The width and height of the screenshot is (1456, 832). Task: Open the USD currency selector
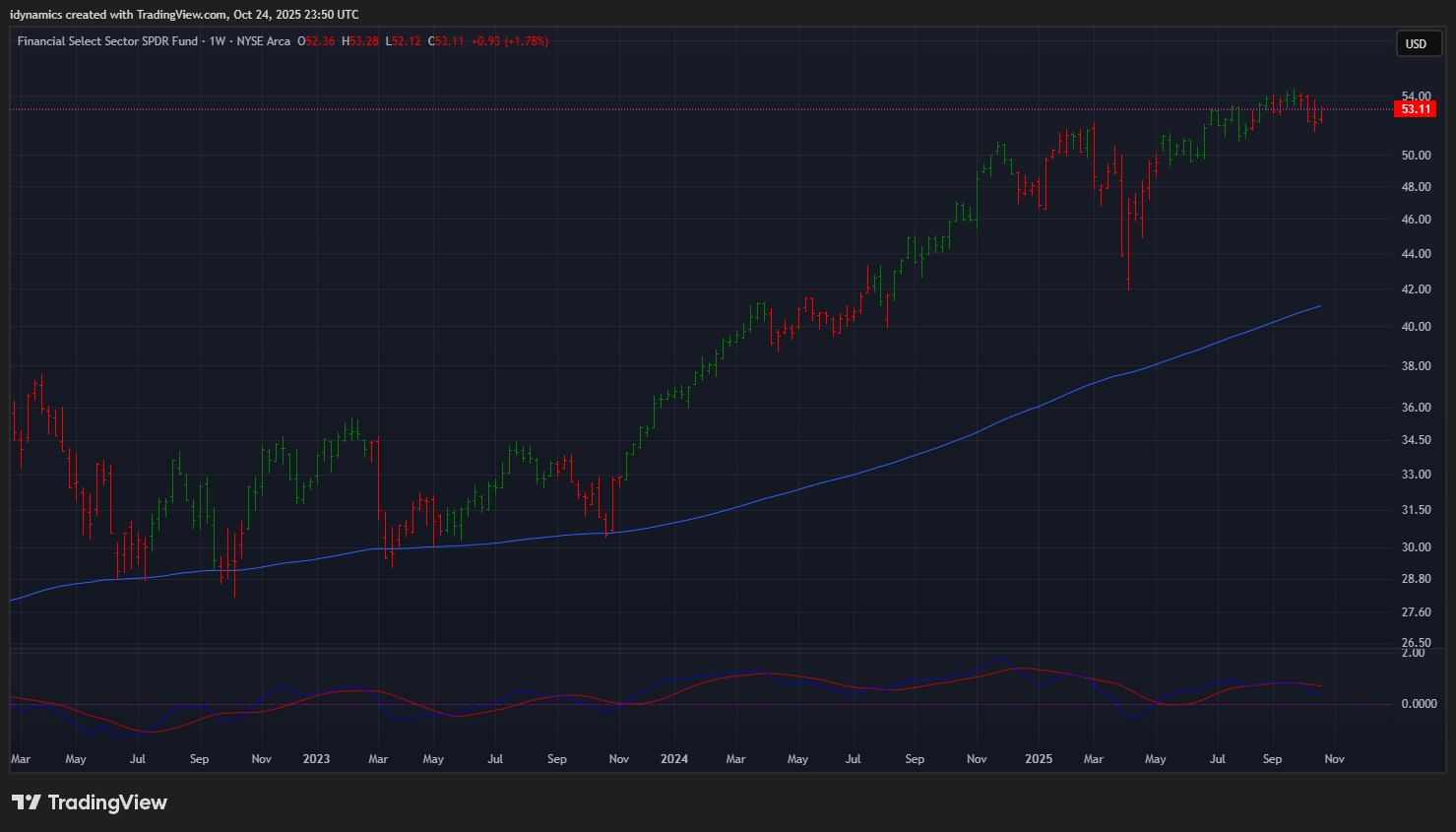(1417, 43)
